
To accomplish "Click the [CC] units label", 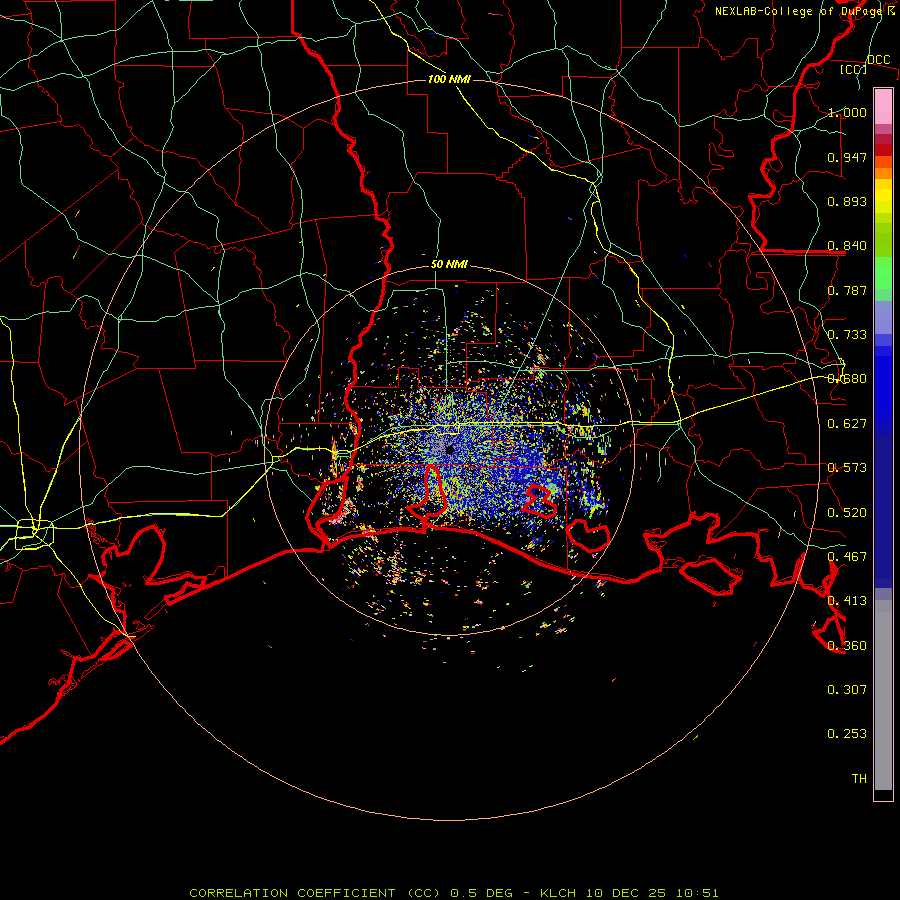I will point(853,69).
